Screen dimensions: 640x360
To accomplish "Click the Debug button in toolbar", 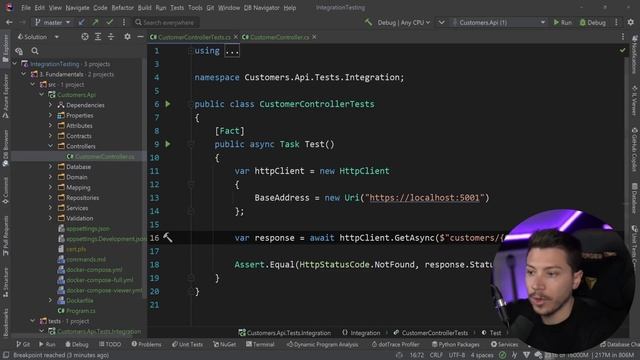I will pos(593,22).
